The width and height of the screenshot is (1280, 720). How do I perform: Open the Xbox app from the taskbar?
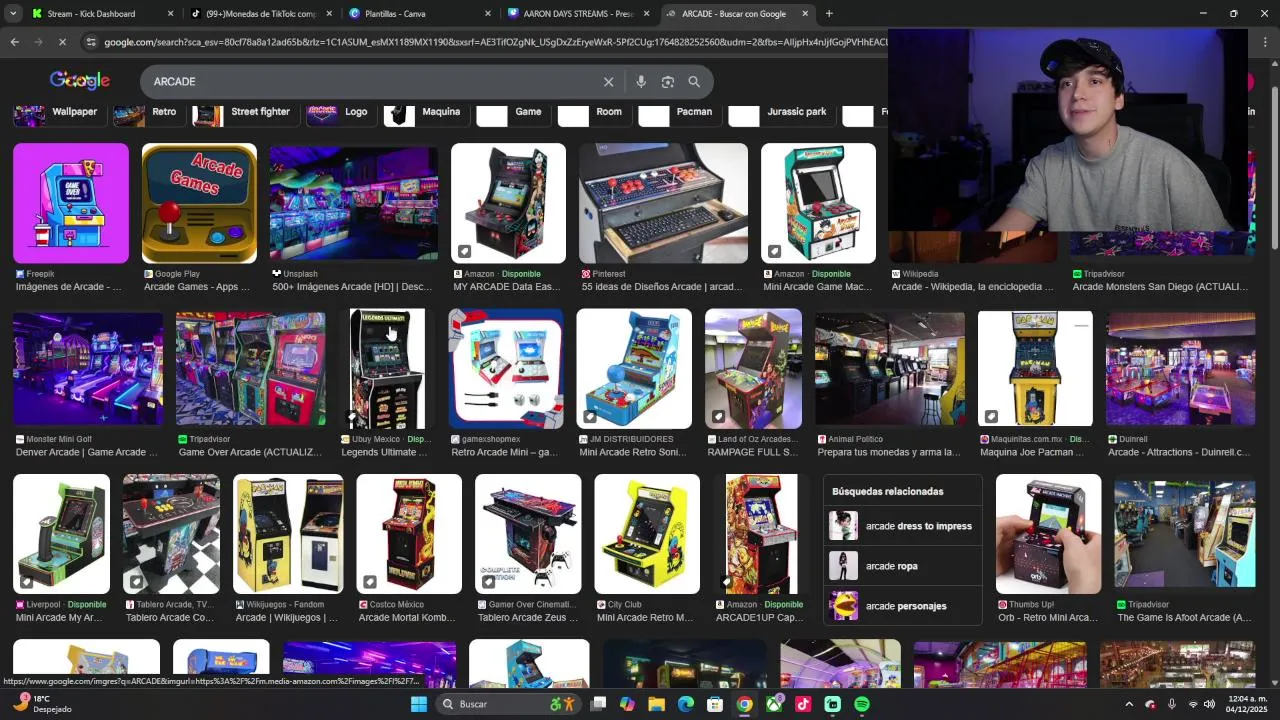tap(774, 704)
